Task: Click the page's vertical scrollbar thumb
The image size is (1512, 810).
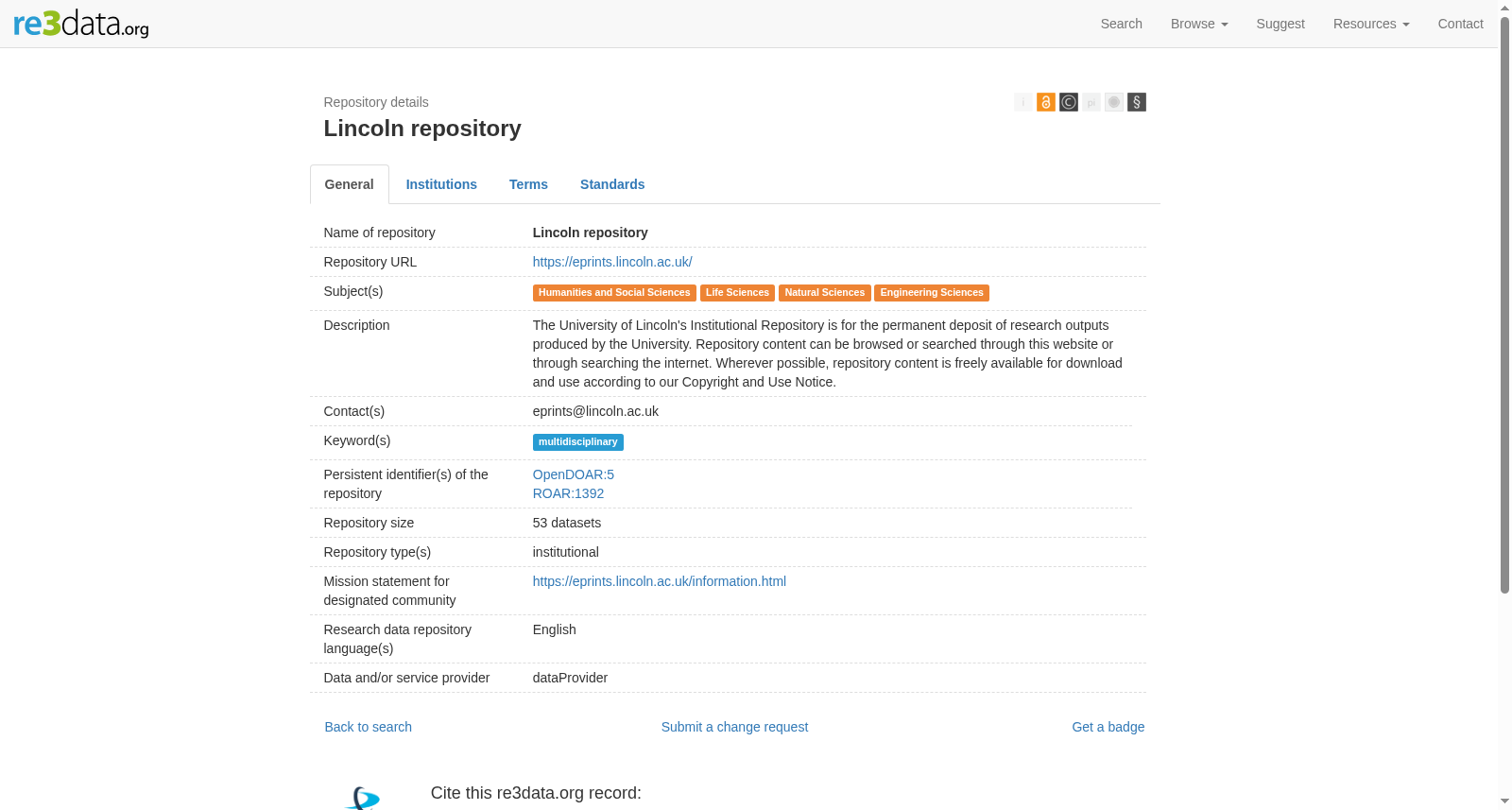Action: click(x=1504, y=304)
